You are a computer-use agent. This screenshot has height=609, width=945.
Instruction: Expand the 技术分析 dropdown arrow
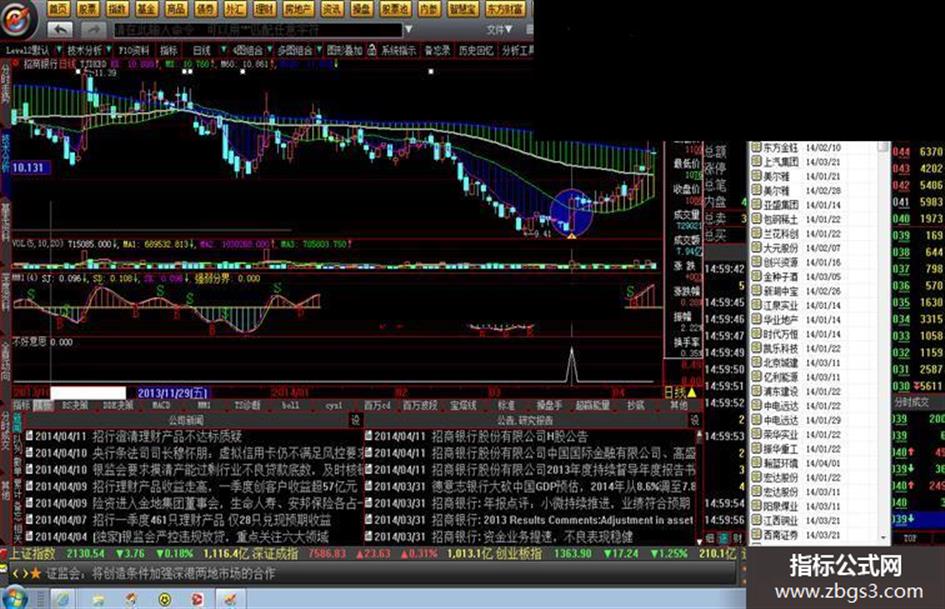(x=108, y=50)
